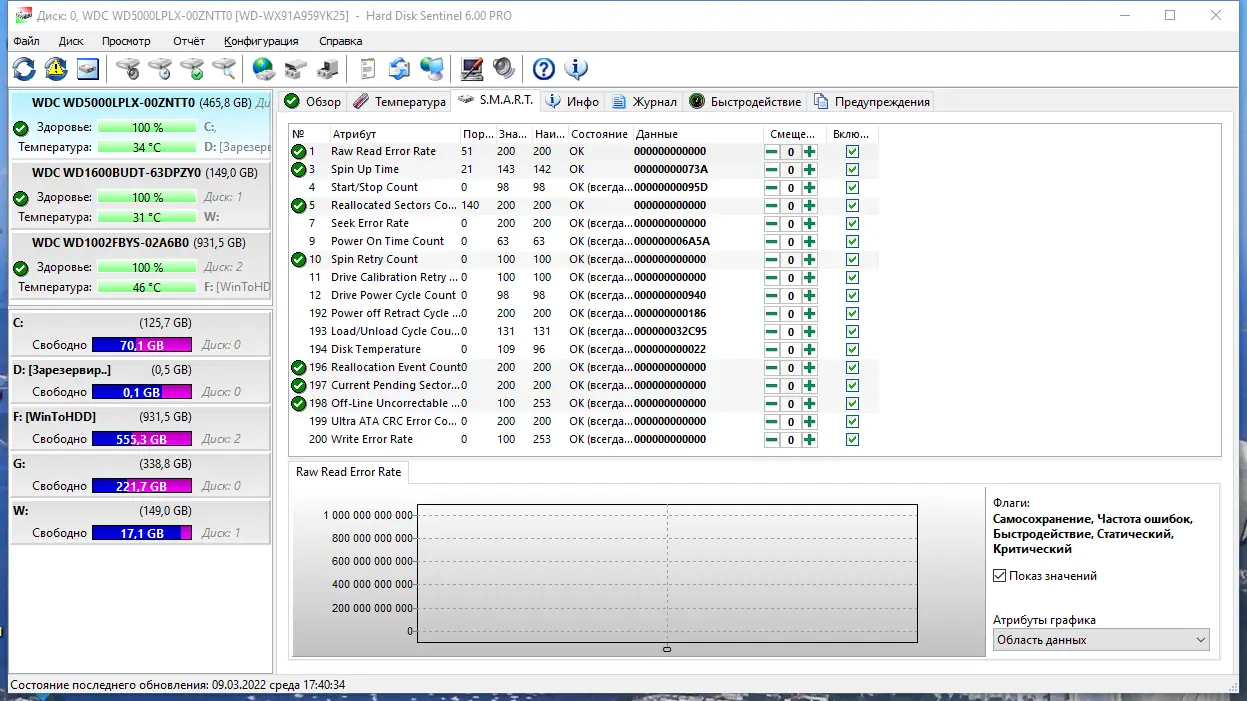This screenshot has height=701, width=1247.
Task: Click the speaker sound toolbar icon
Action: coord(503,69)
